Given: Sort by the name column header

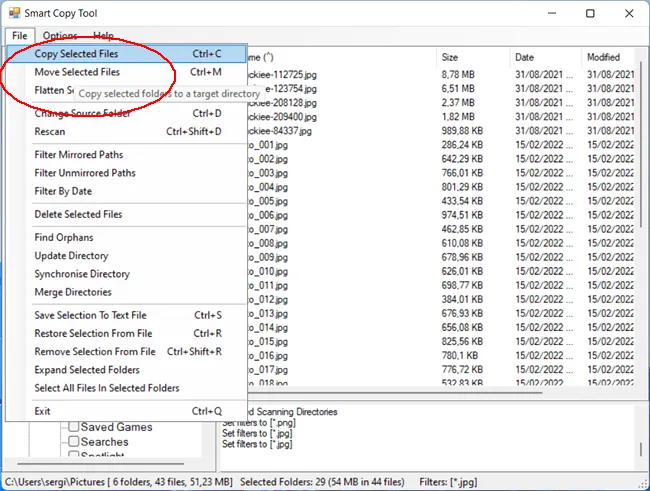Looking at the screenshot, I should [342, 57].
